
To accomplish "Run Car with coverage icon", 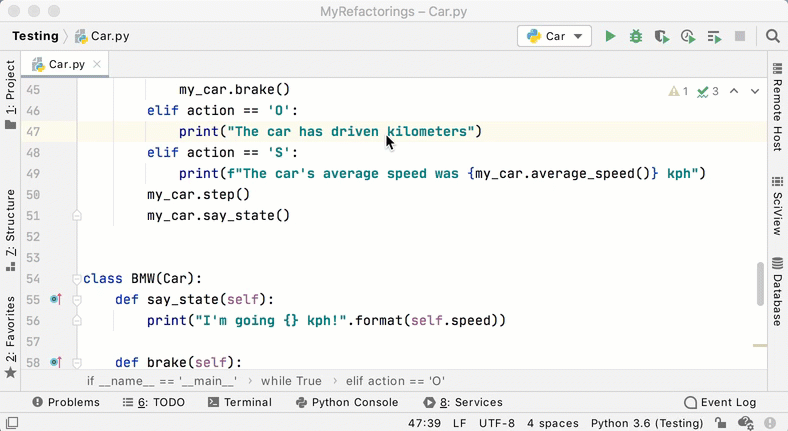I will coord(662,37).
